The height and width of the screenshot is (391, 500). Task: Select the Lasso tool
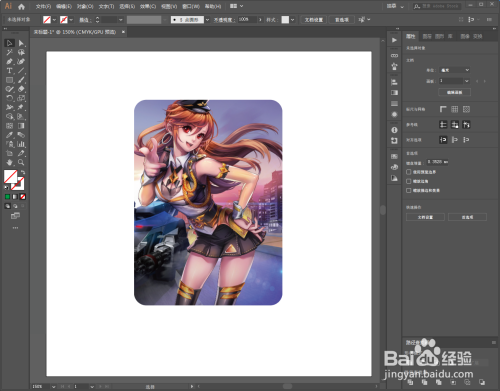[x=21, y=52]
